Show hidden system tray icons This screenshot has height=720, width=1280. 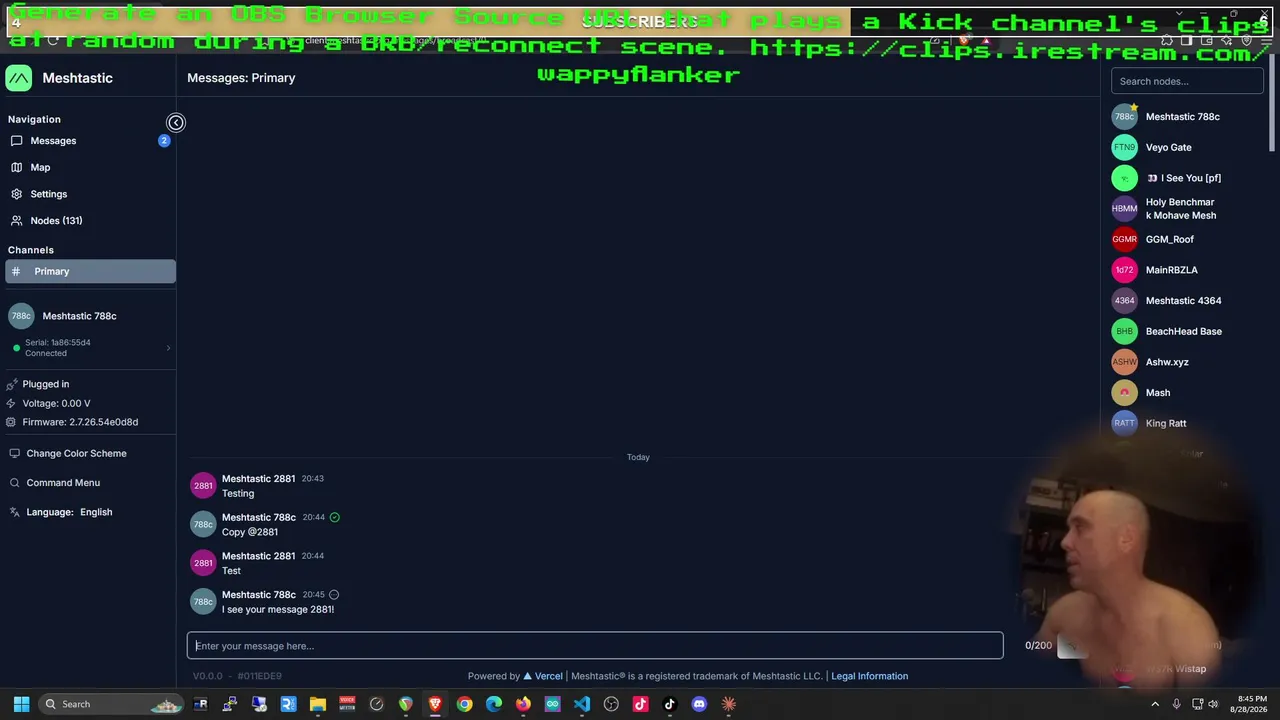1156,704
